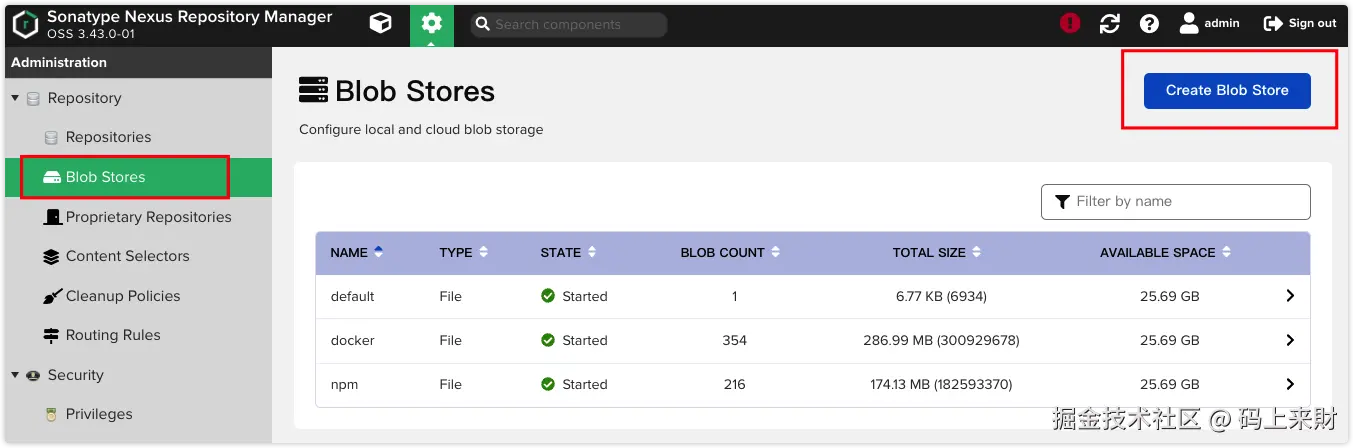Click the red system status alert icon
The width and height of the screenshot is (1353, 448).
1070,23
